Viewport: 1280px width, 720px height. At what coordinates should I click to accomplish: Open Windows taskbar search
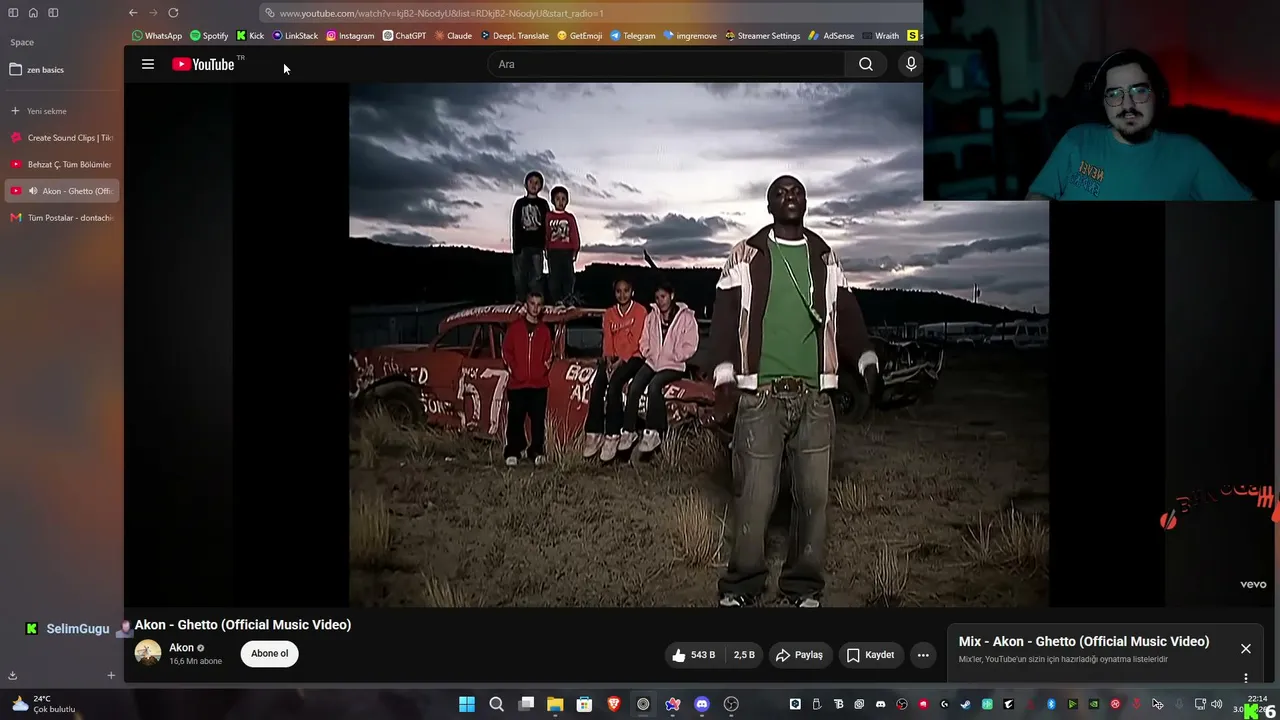pyautogui.click(x=496, y=704)
